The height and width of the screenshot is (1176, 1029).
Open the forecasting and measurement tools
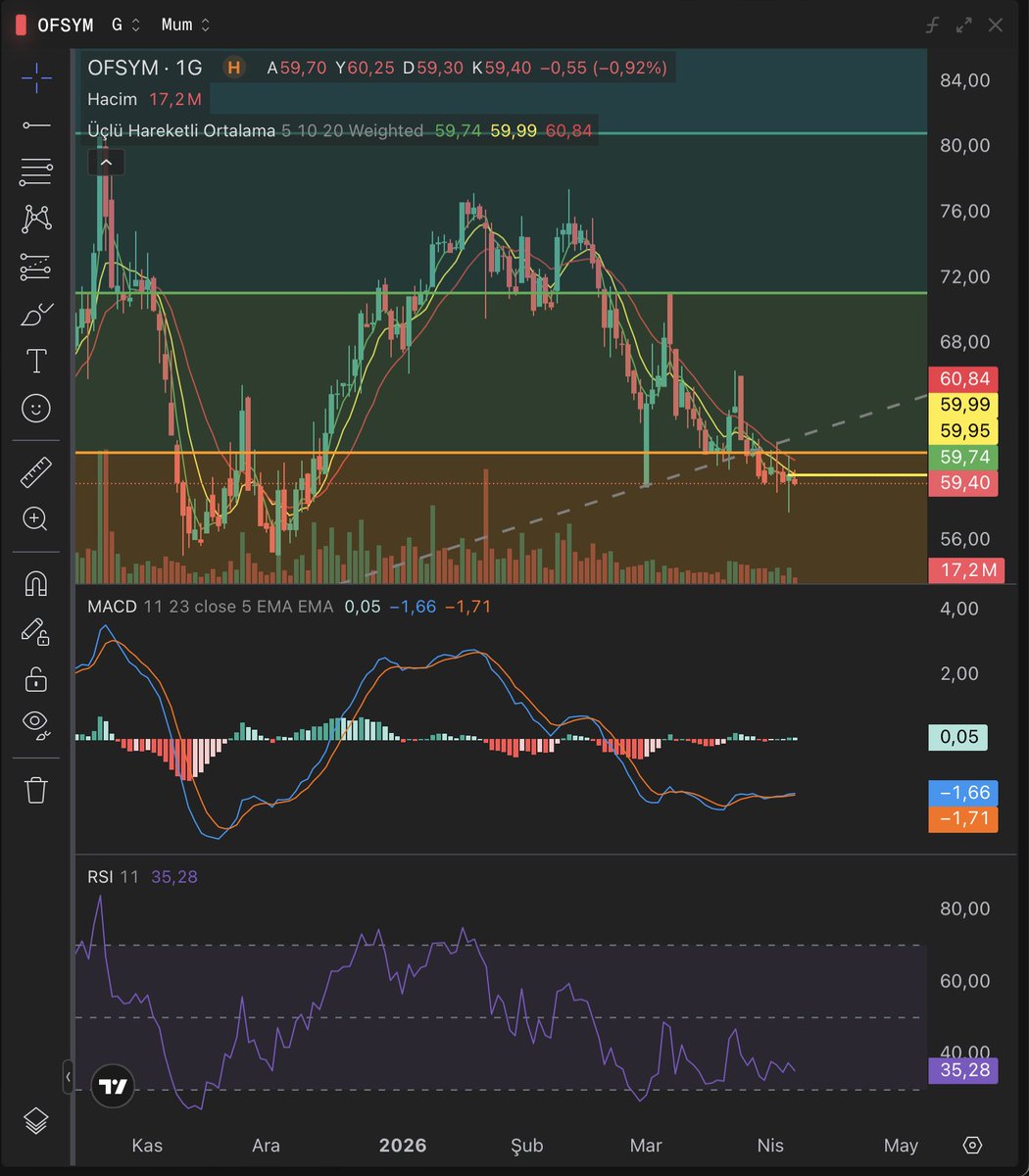tap(36, 266)
